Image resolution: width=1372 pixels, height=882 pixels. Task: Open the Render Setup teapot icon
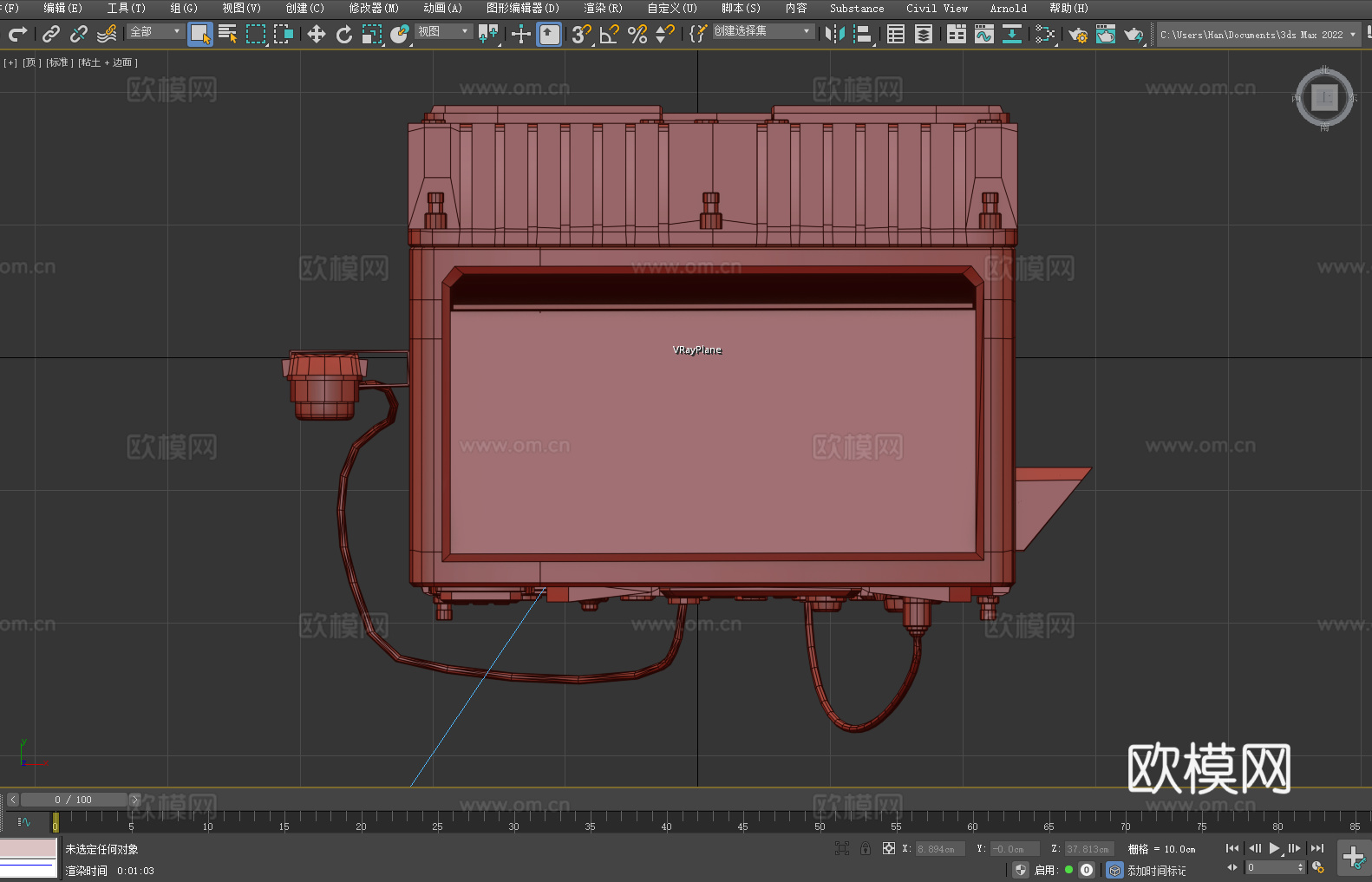point(1077,35)
